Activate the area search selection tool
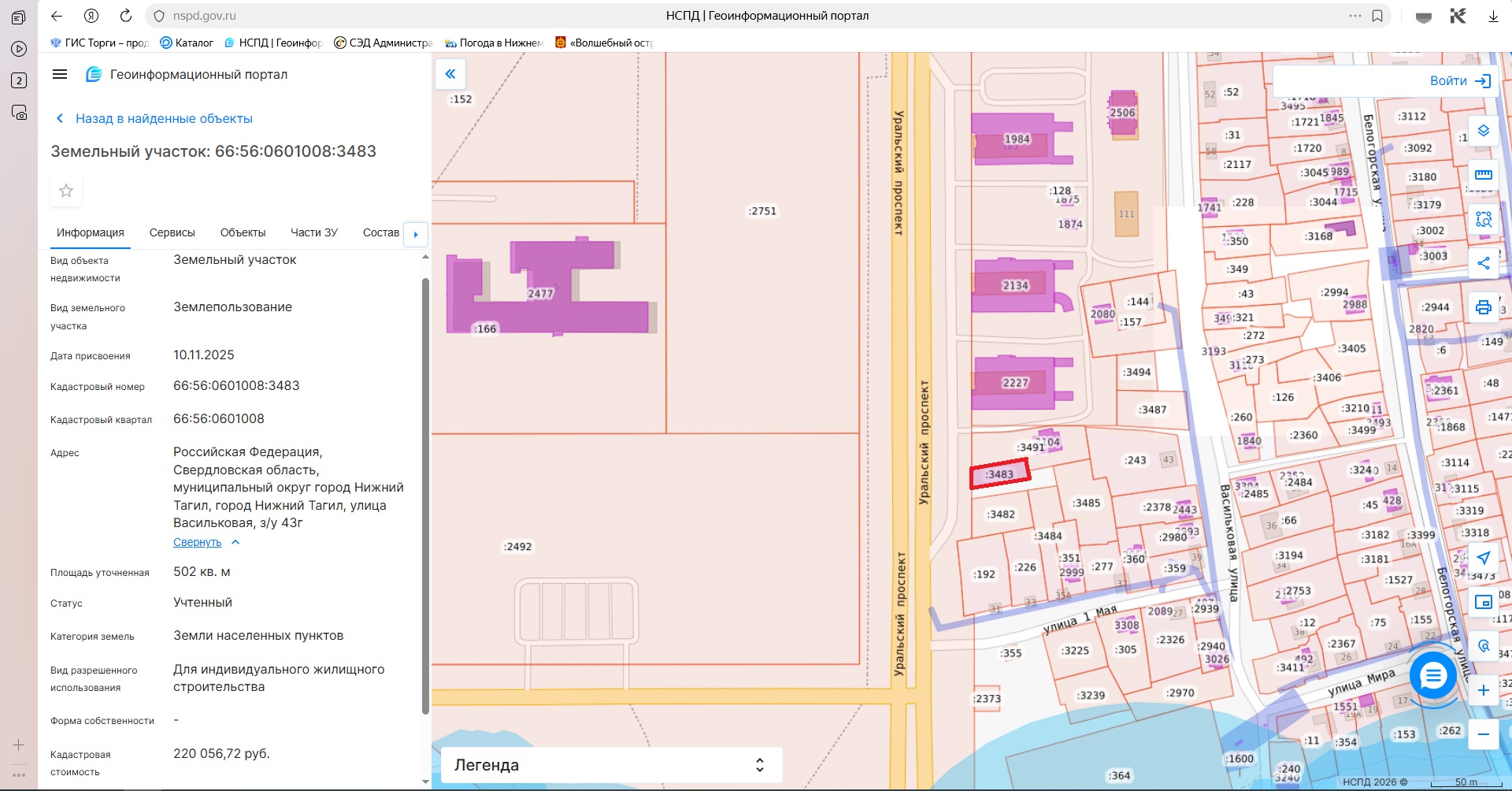This screenshot has width=1512, height=791. [1483, 219]
